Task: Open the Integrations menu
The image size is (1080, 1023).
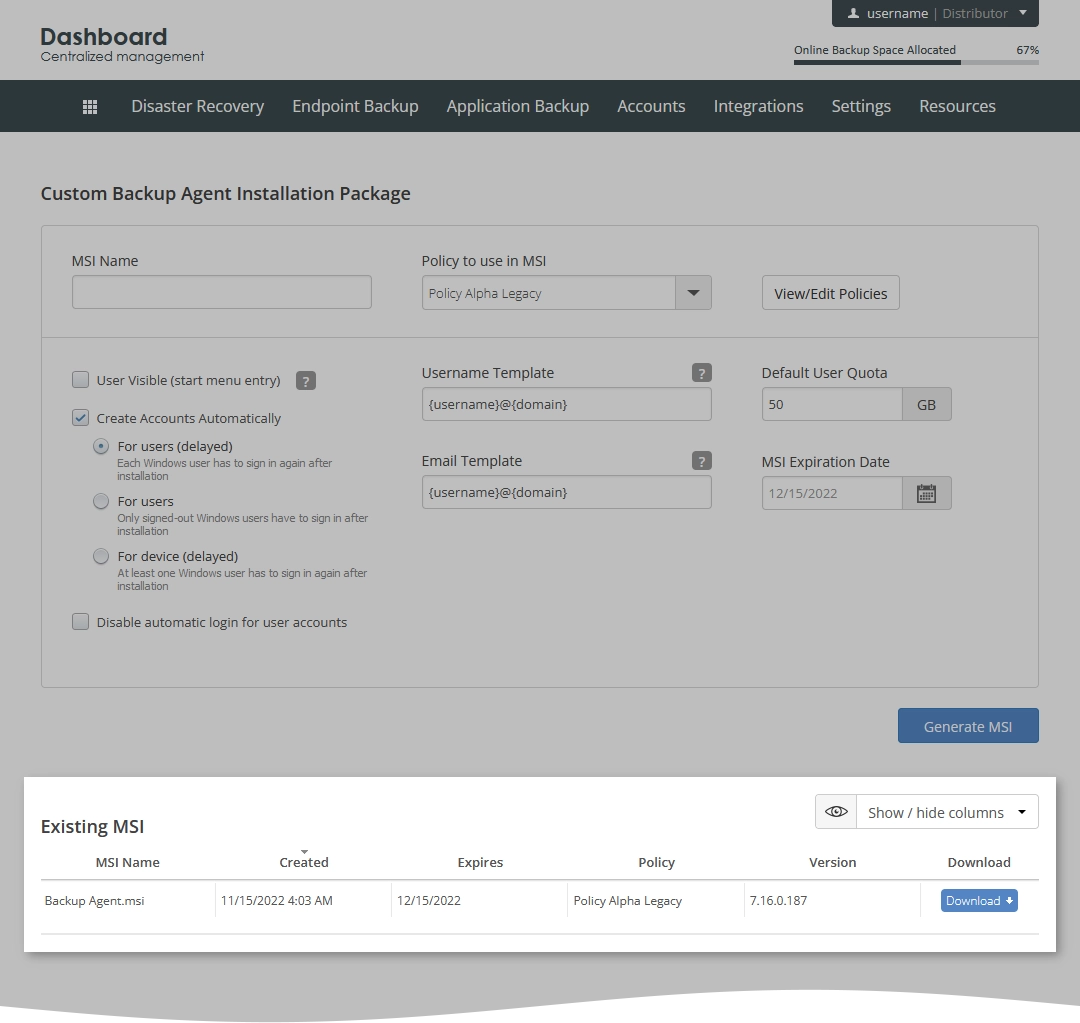Action: pyautogui.click(x=758, y=106)
